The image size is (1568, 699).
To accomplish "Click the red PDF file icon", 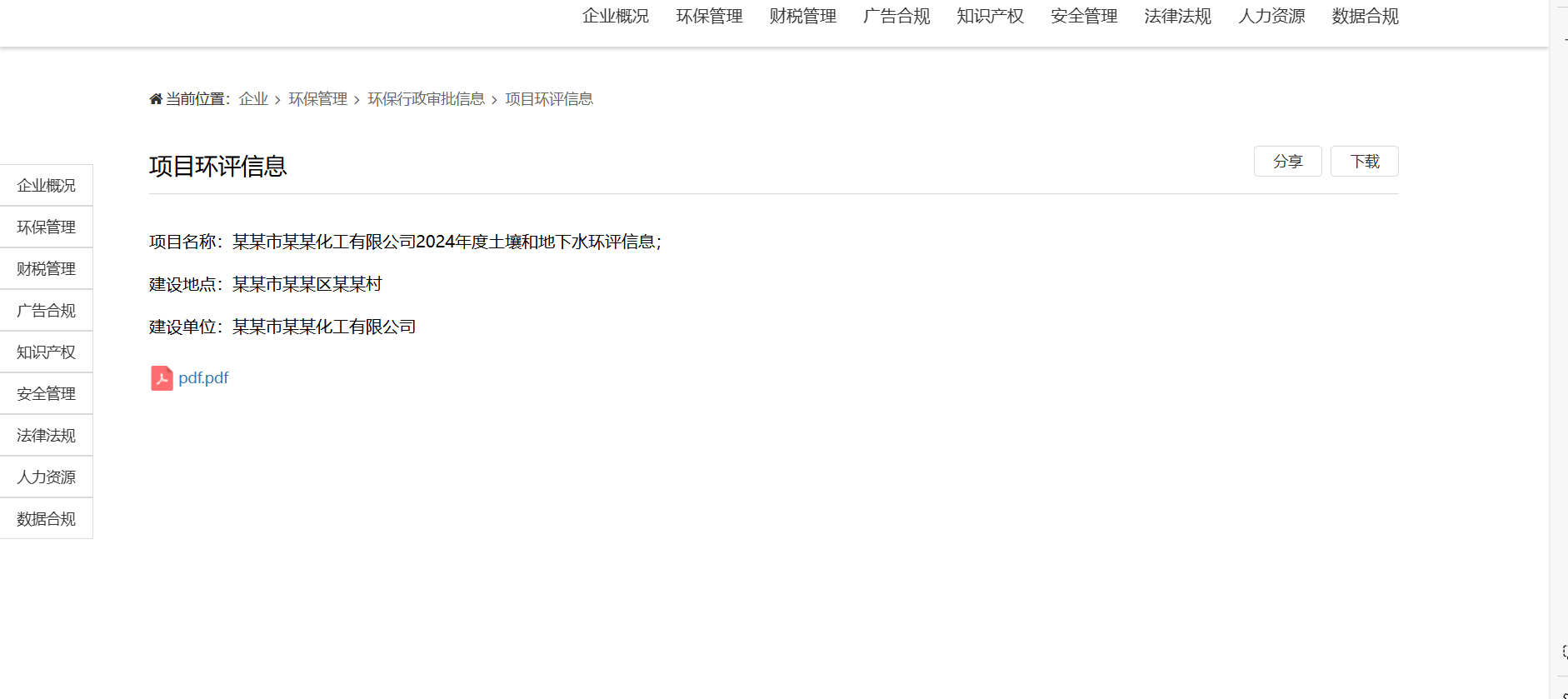I will tap(162, 378).
